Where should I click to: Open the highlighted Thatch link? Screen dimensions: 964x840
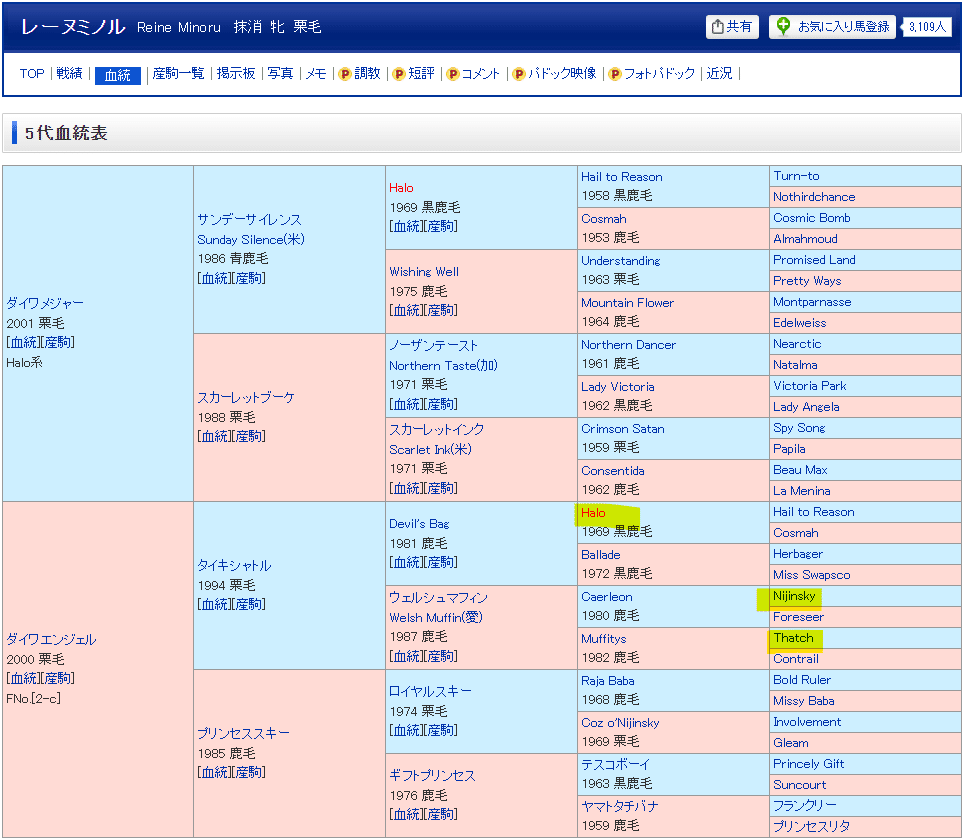793,638
